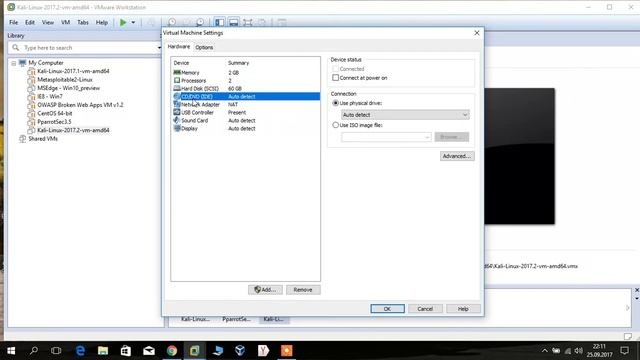640x360 pixels.
Task: Click the Add... hardware button
Action: (265, 290)
